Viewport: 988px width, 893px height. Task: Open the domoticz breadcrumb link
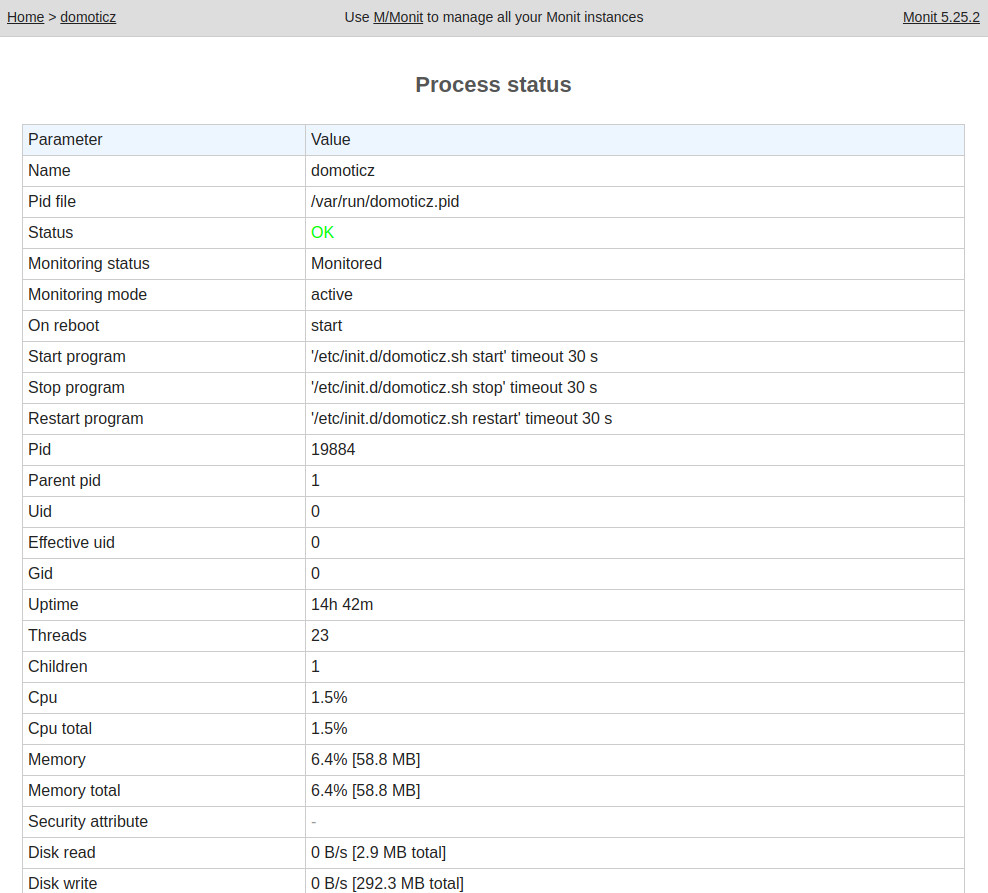click(88, 17)
